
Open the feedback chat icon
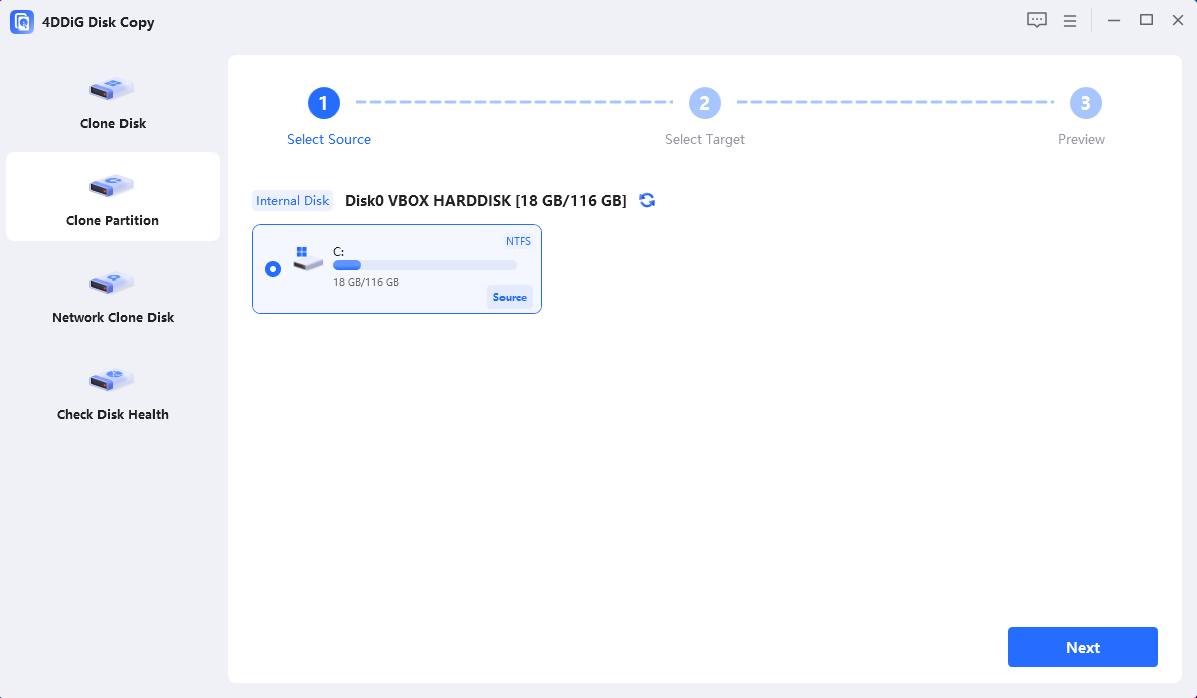click(1037, 21)
